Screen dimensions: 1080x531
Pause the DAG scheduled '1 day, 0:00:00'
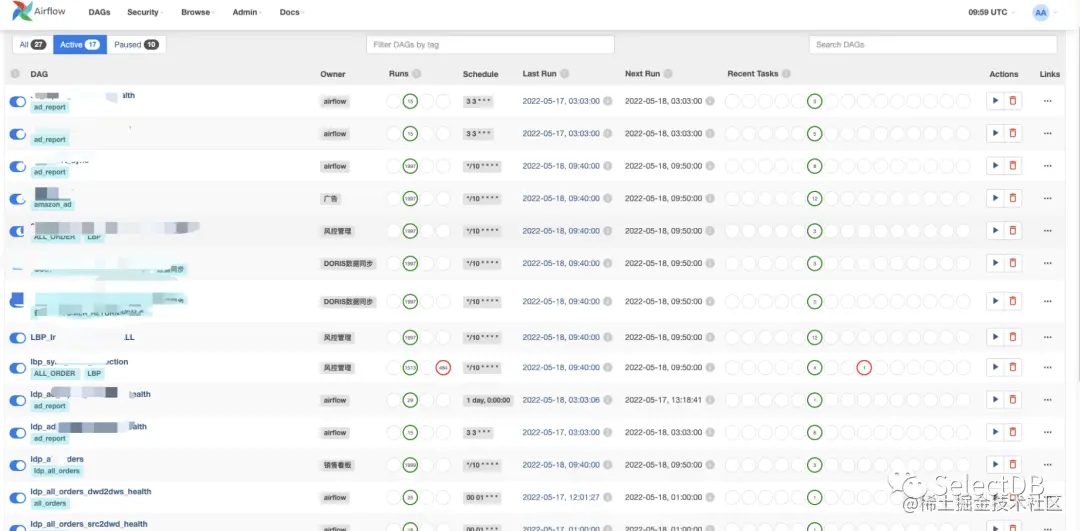17,400
